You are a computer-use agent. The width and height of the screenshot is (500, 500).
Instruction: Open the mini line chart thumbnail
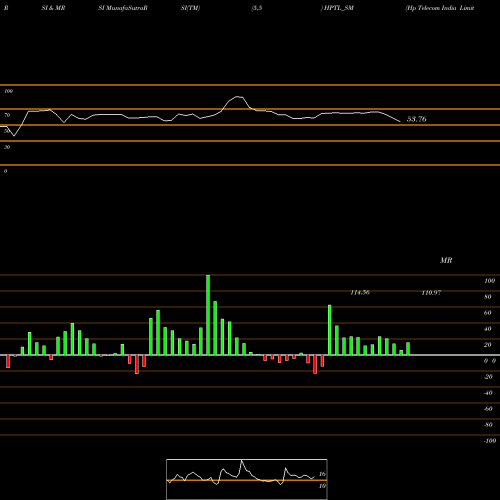[247, 479]
